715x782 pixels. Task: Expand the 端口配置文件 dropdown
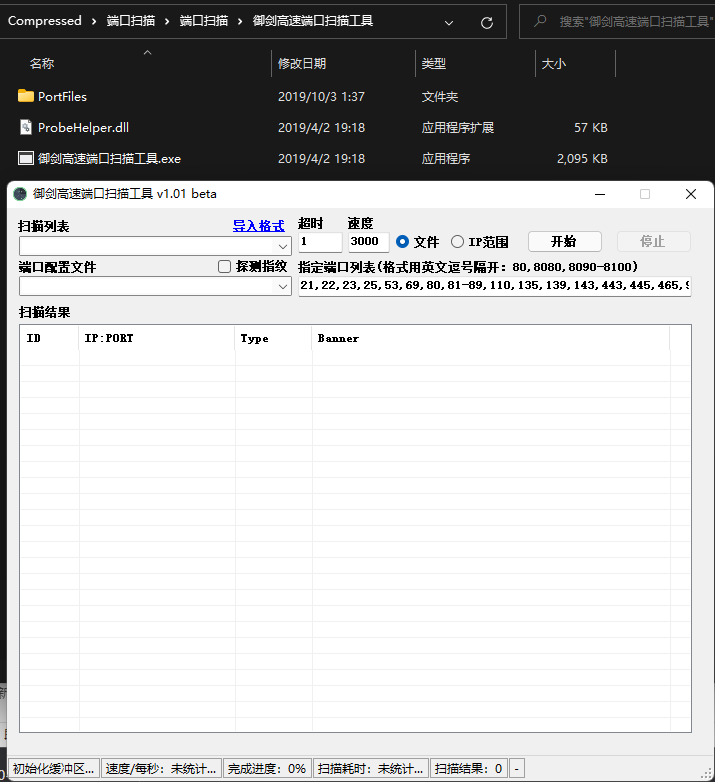click(283, 287)
